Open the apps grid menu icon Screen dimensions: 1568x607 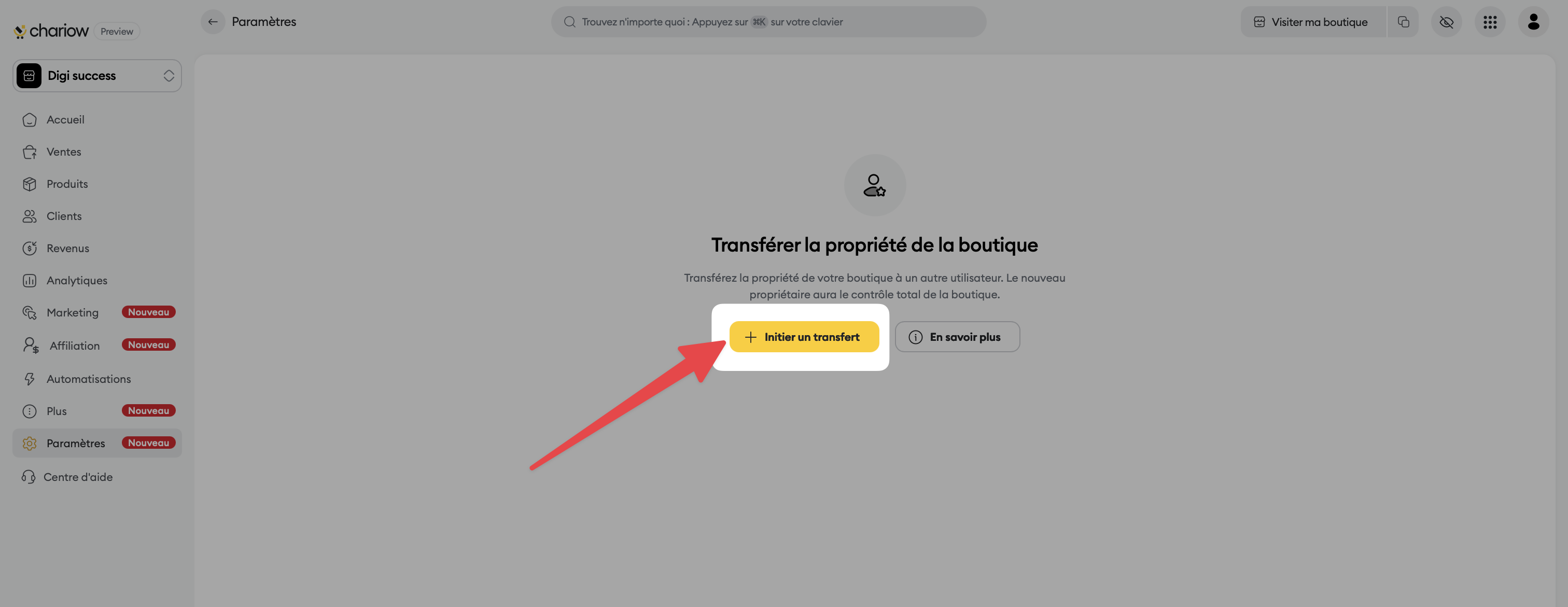(1490, 22)
